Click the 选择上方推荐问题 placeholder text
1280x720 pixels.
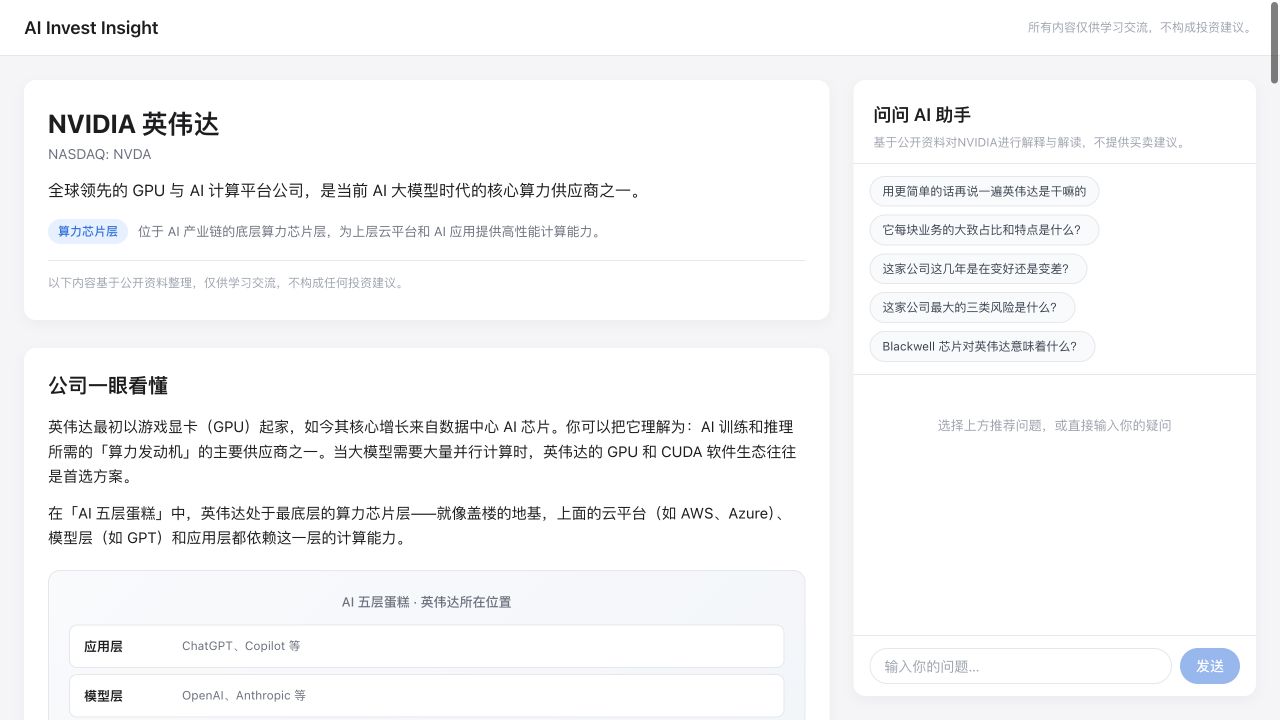[1054, 426]
